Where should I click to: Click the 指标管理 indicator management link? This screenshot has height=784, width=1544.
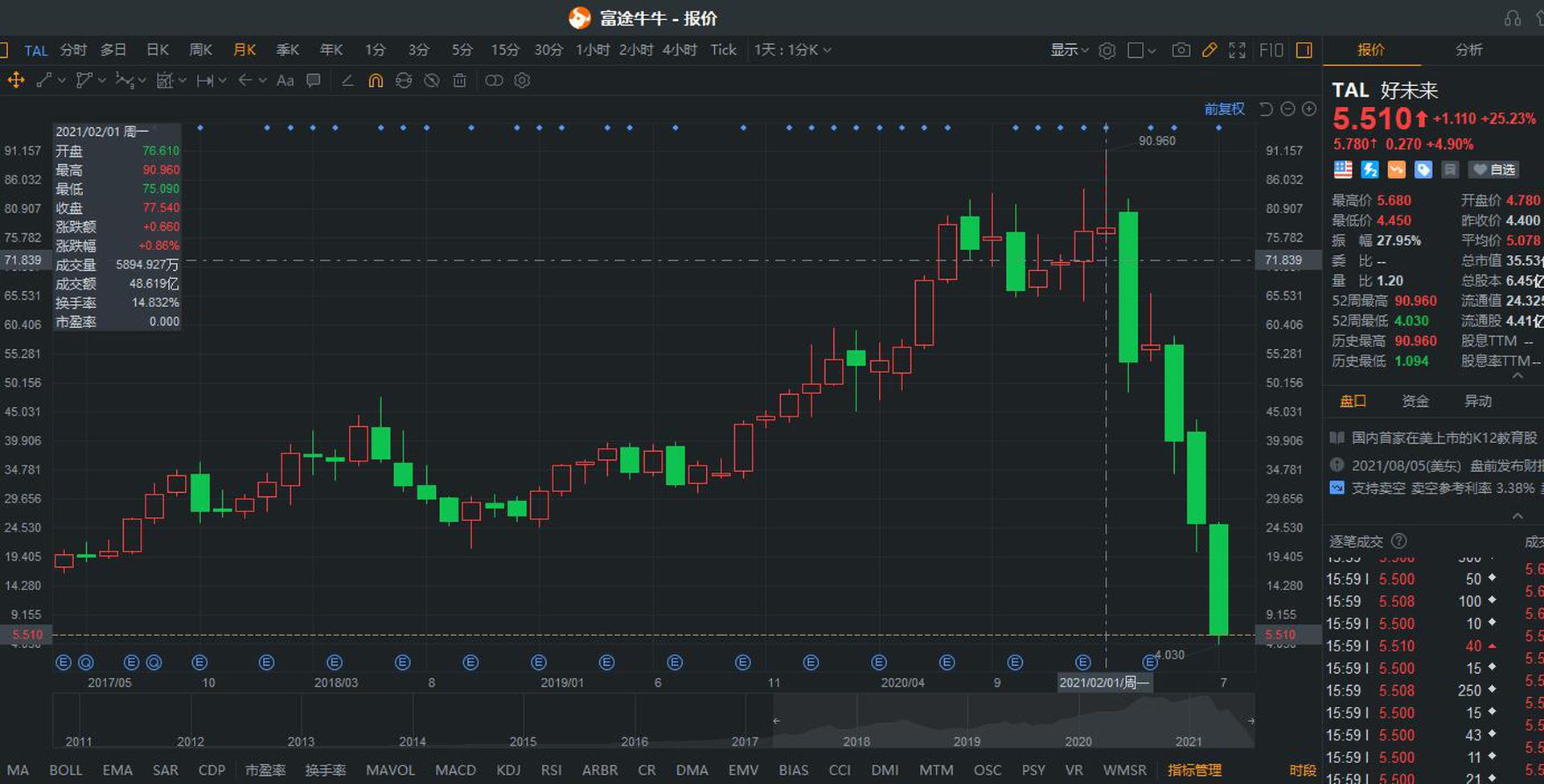[1194, 770]
